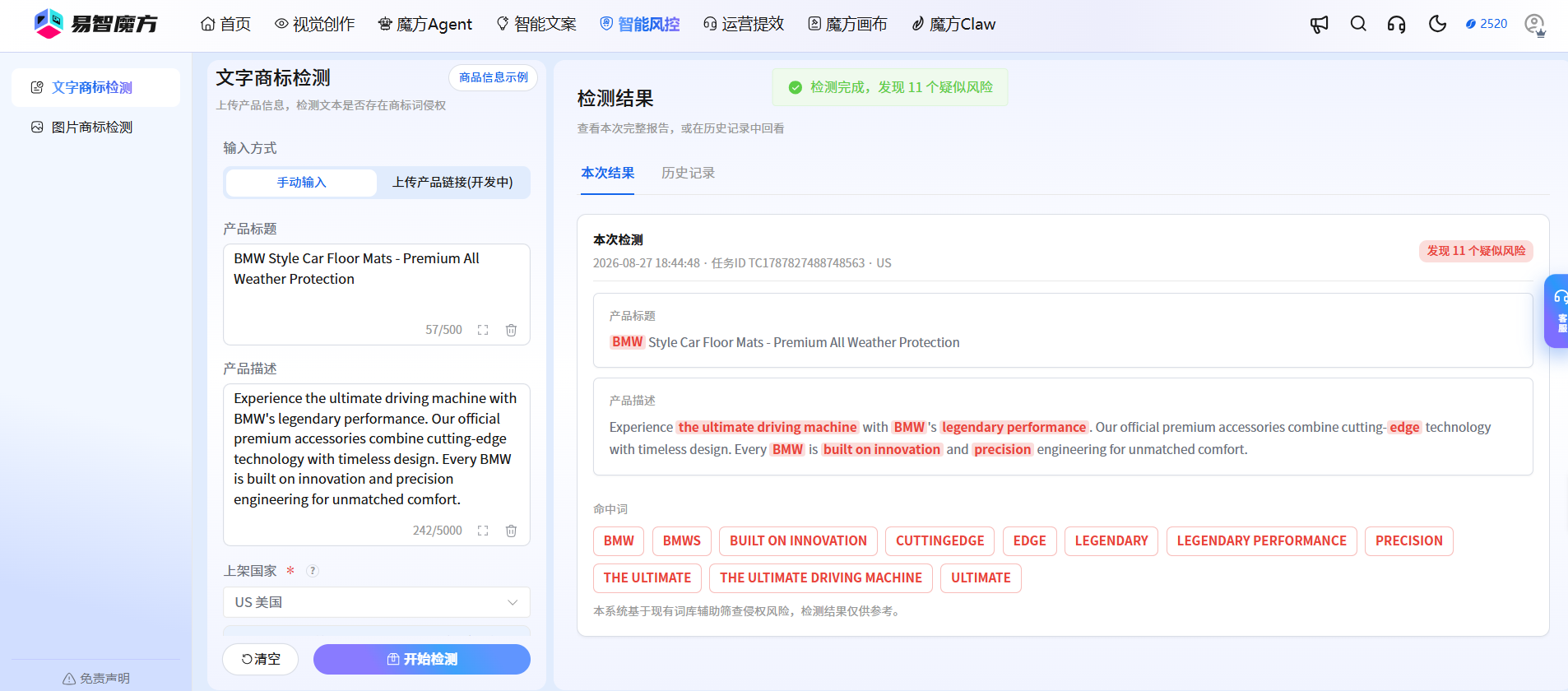Open the search magnifier icon

pyautogui.click(x=1358, y=24)
